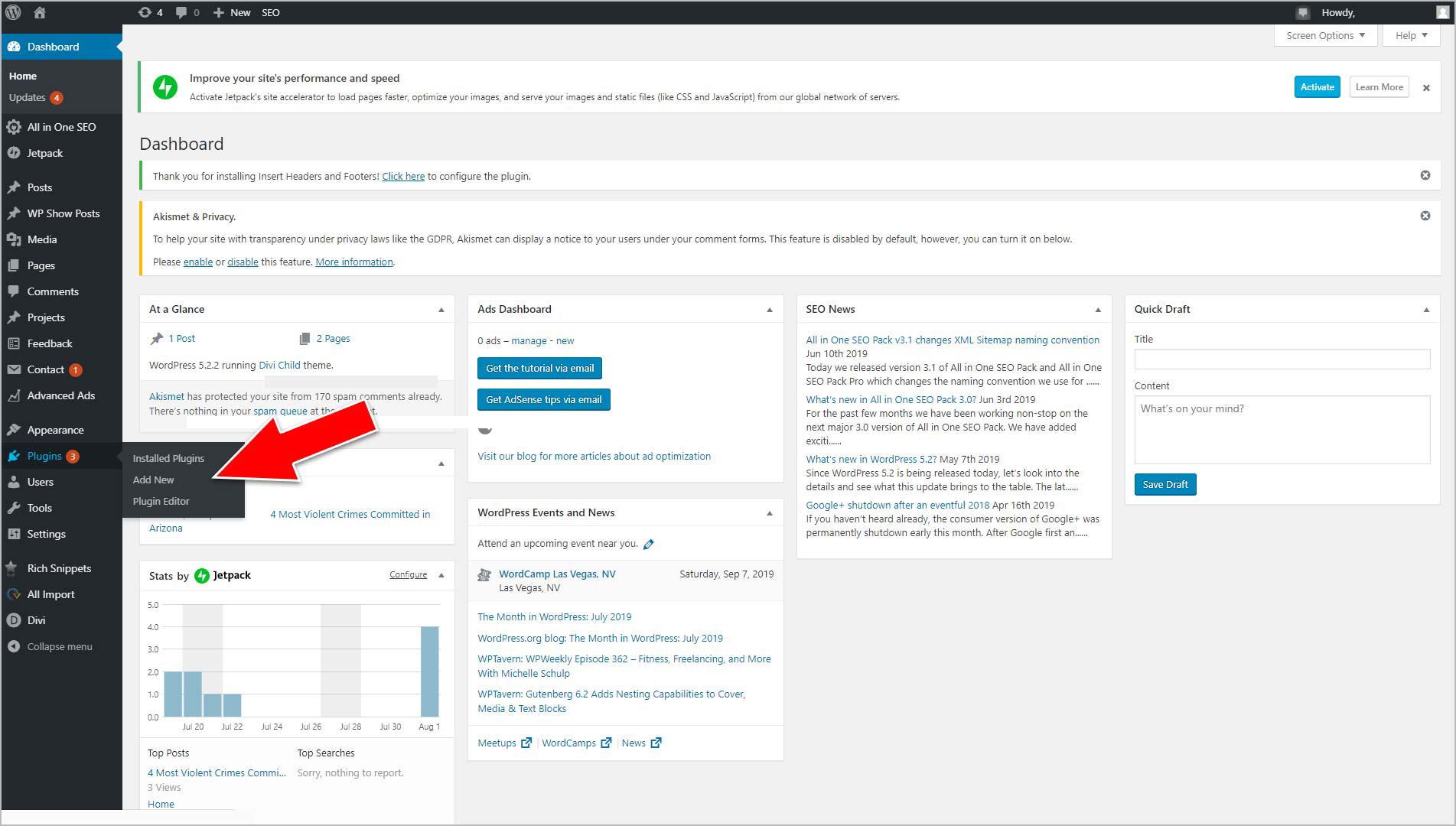Viewport: 1456px width, 826px height.
Task: Open the Screen Options dropdown
Action: pyautogui.click(x=1325, y=35)
